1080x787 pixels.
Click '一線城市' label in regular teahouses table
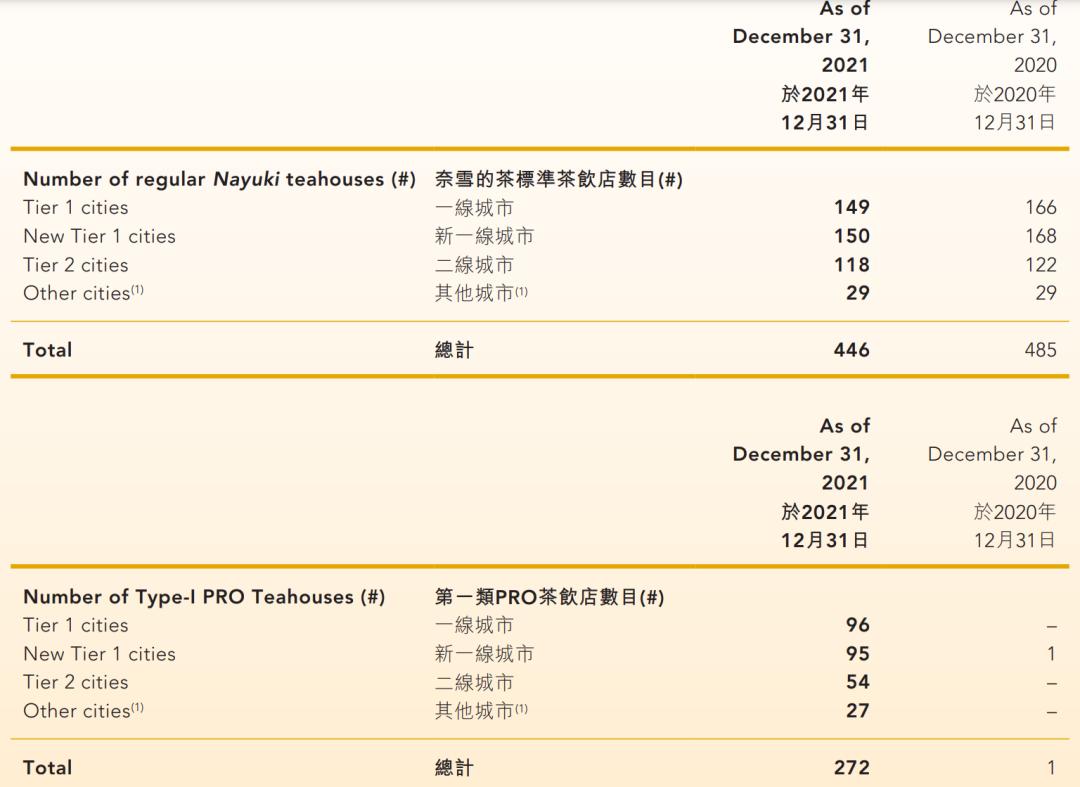point(474,208)
